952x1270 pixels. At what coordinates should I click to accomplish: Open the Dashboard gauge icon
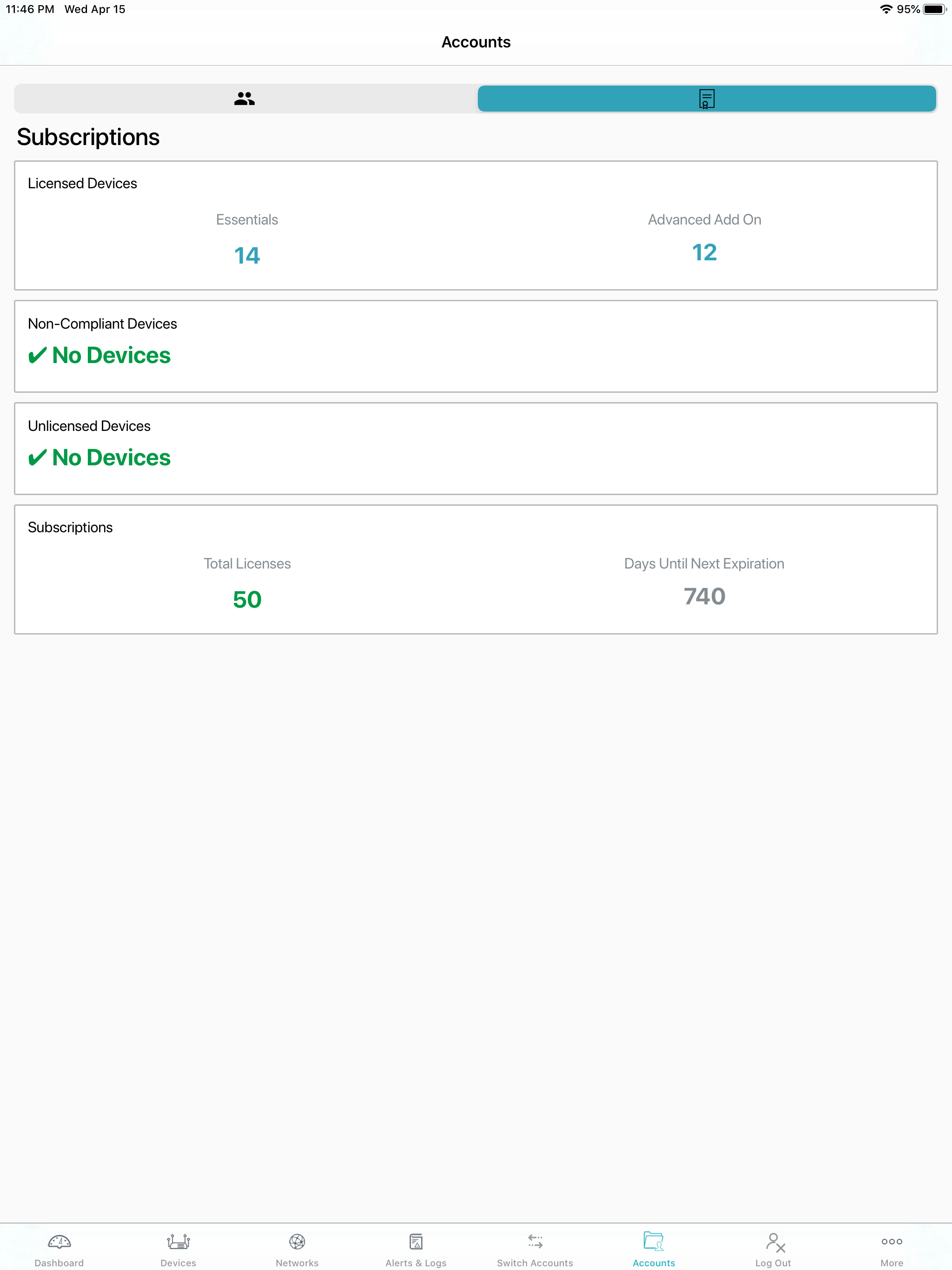(x=59, y=1242)
